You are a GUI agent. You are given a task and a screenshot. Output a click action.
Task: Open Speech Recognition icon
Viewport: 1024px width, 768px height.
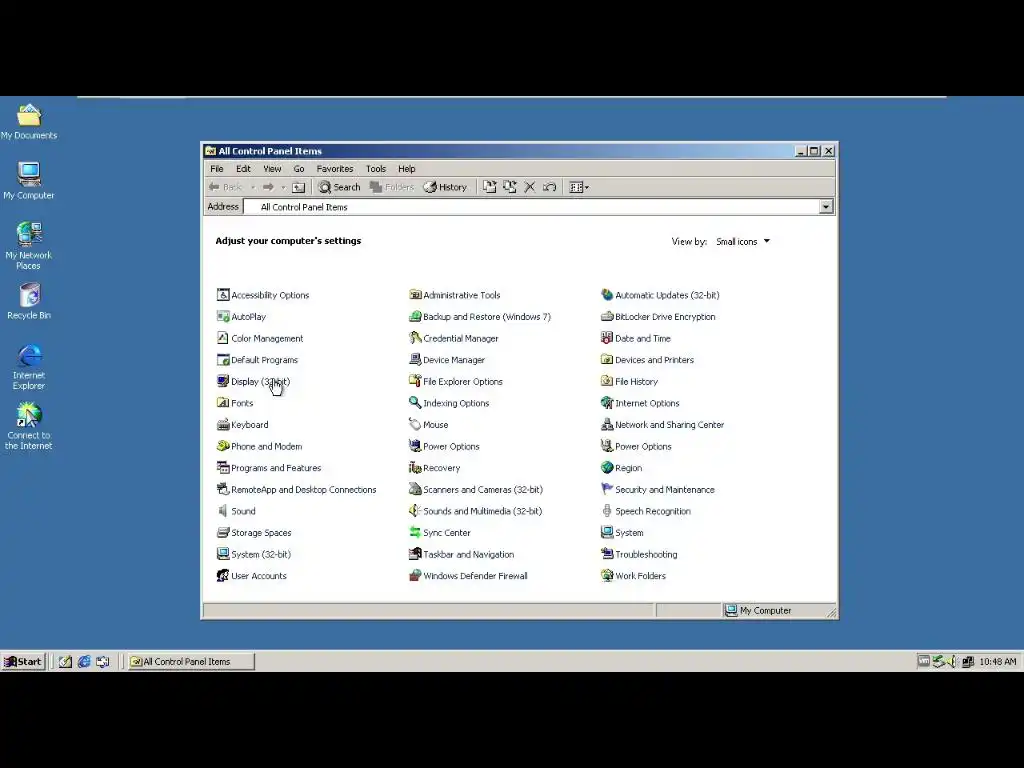click(607, 511)
